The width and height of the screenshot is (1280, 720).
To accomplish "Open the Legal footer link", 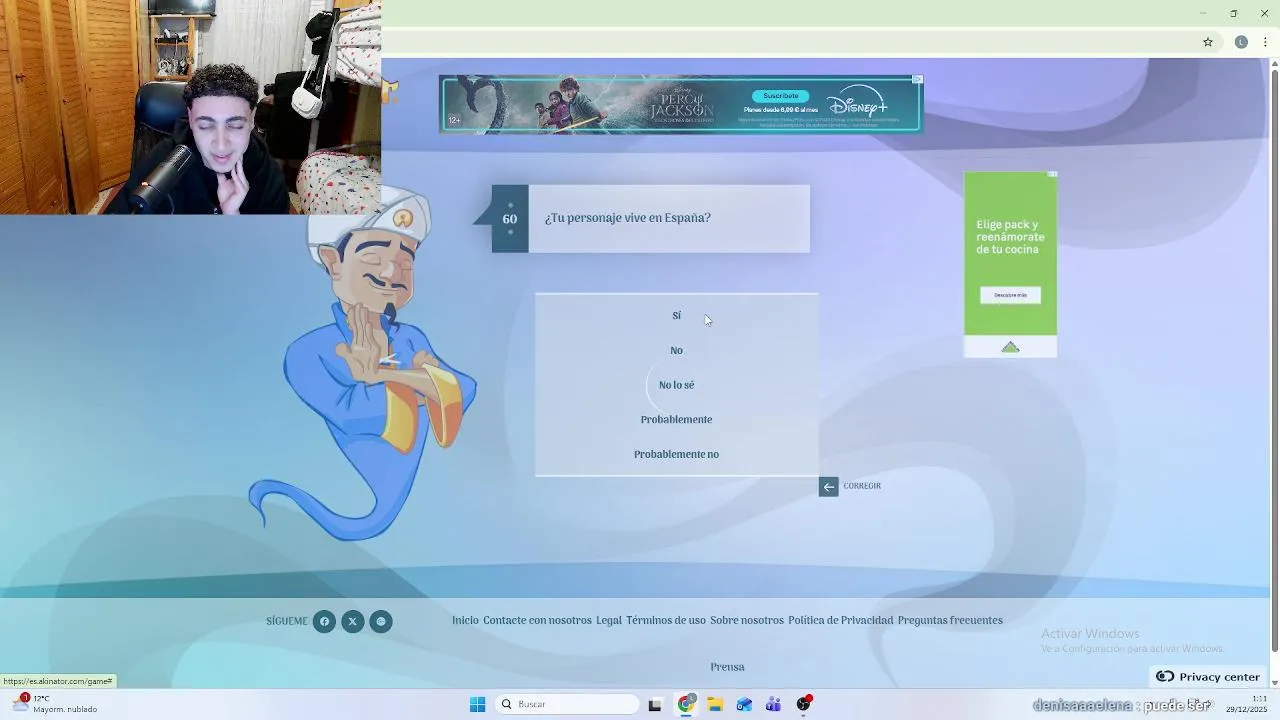I will pos(609,621).
